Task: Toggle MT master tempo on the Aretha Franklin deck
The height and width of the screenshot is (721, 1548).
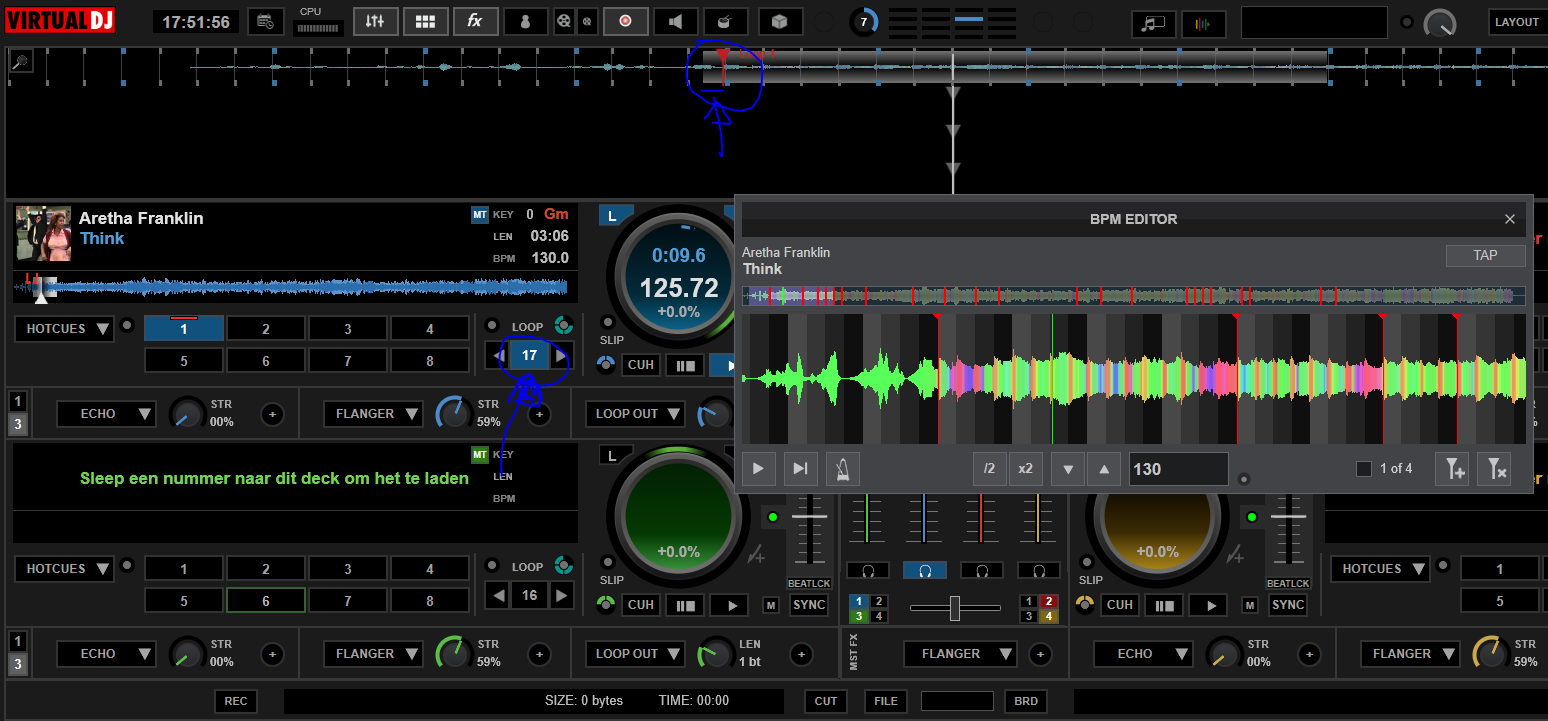Action: (480, 215)
